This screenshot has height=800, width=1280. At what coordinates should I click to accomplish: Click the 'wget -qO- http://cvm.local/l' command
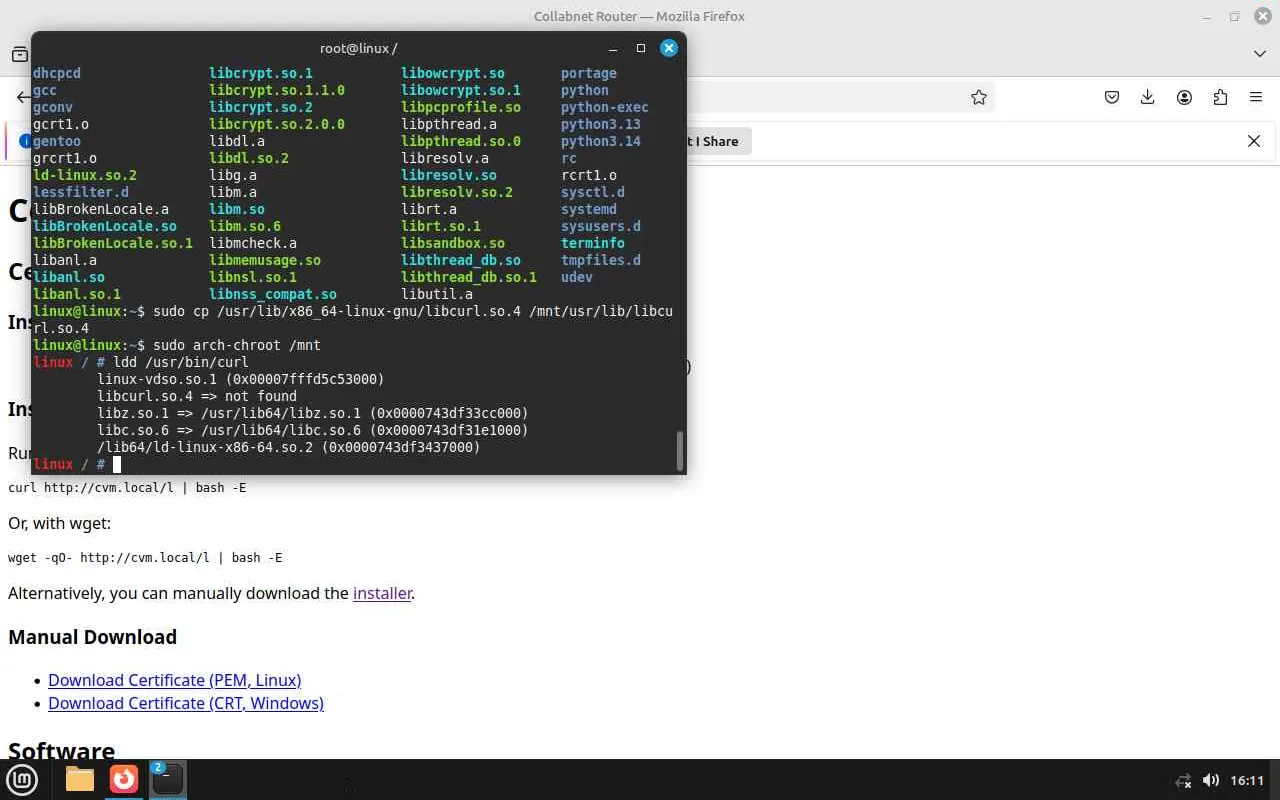tap(109, 557)
